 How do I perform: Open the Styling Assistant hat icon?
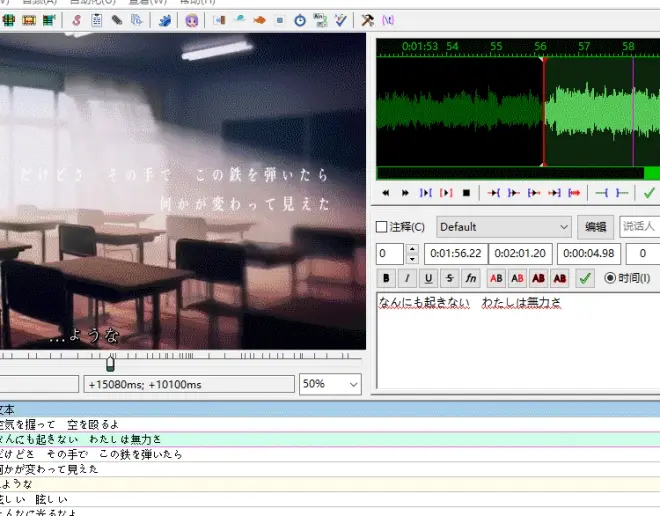point(240,19)
